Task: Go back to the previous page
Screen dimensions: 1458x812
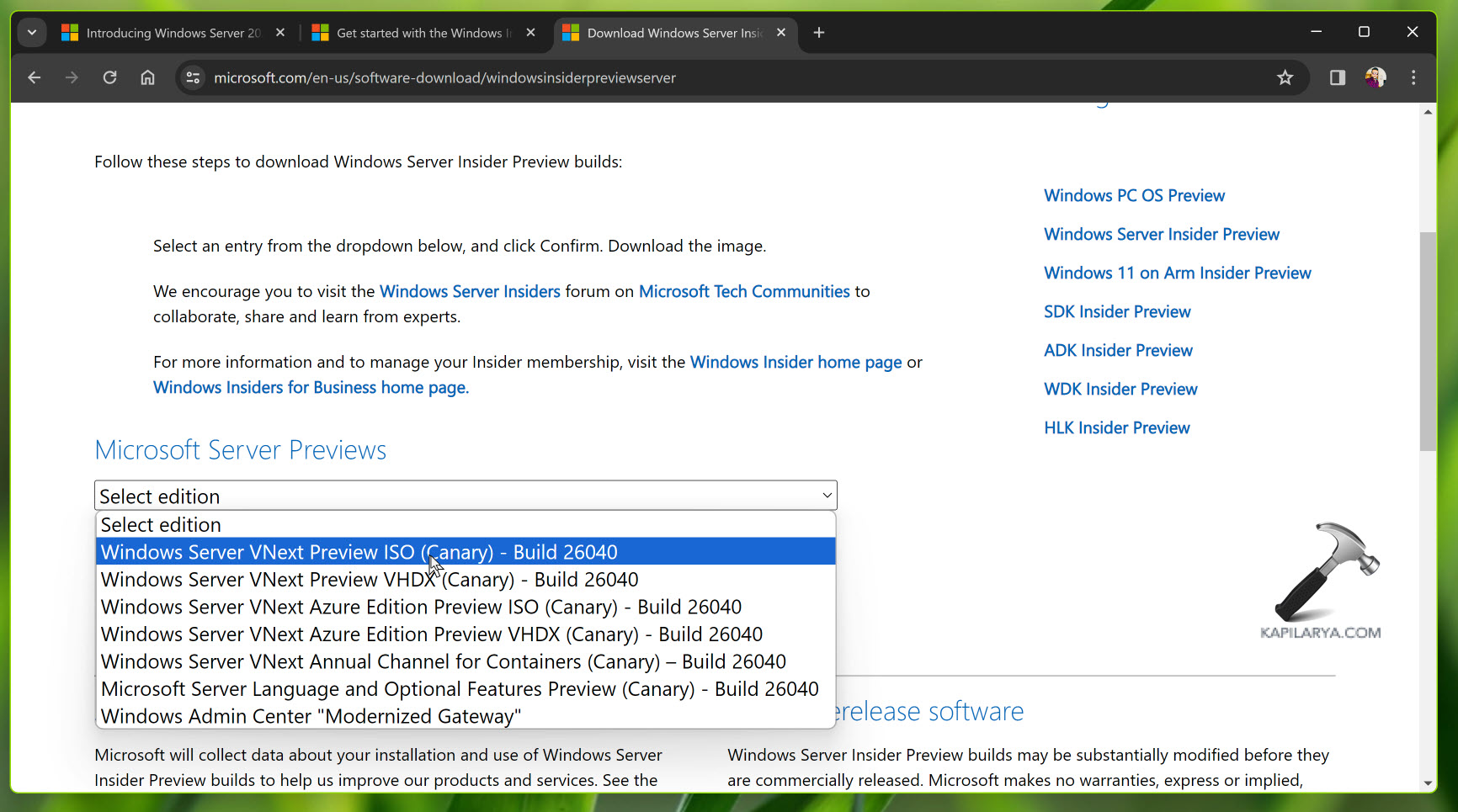Action: coord(34,77)
